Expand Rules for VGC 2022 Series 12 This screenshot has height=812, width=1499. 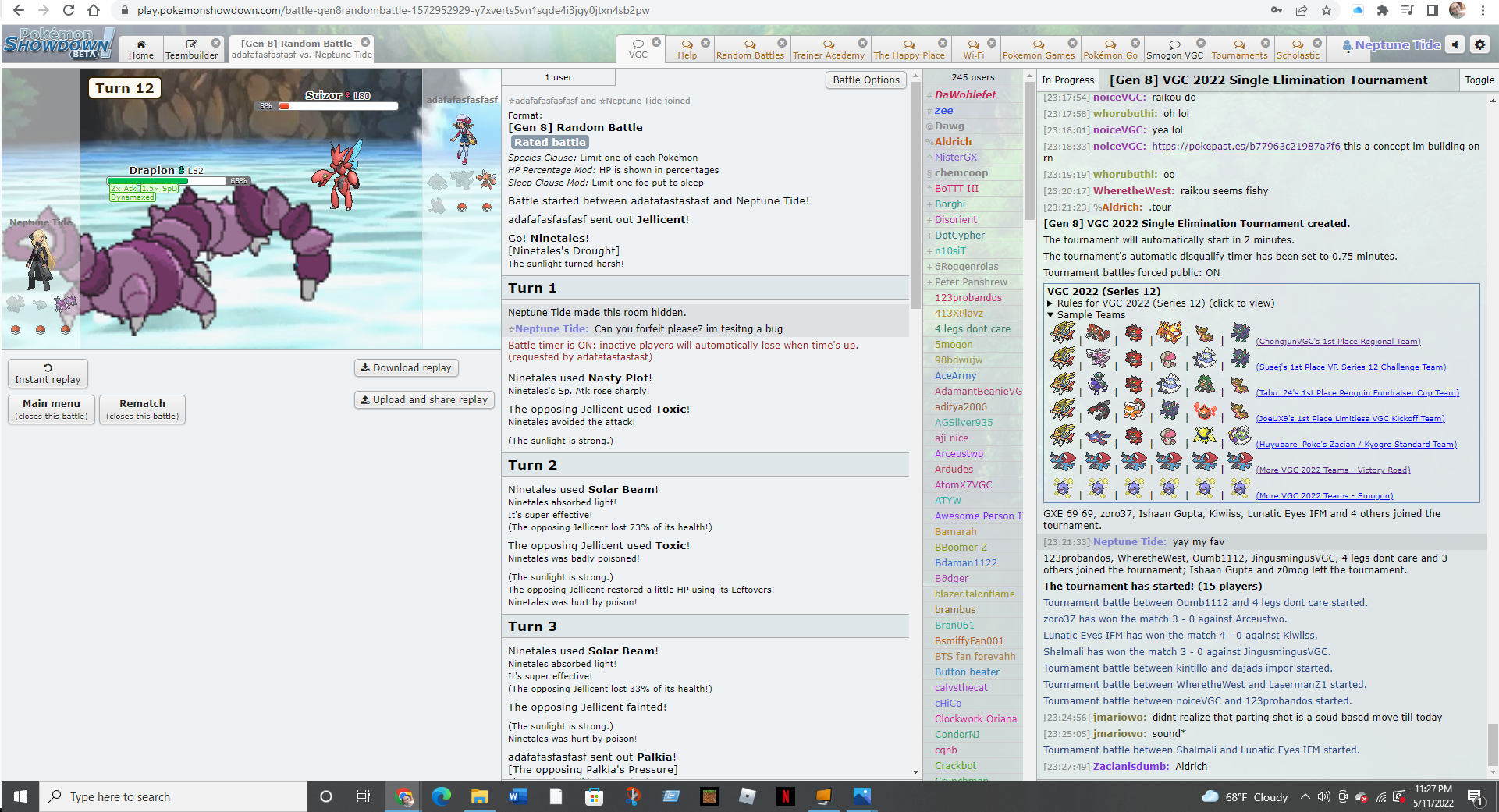1160,303
